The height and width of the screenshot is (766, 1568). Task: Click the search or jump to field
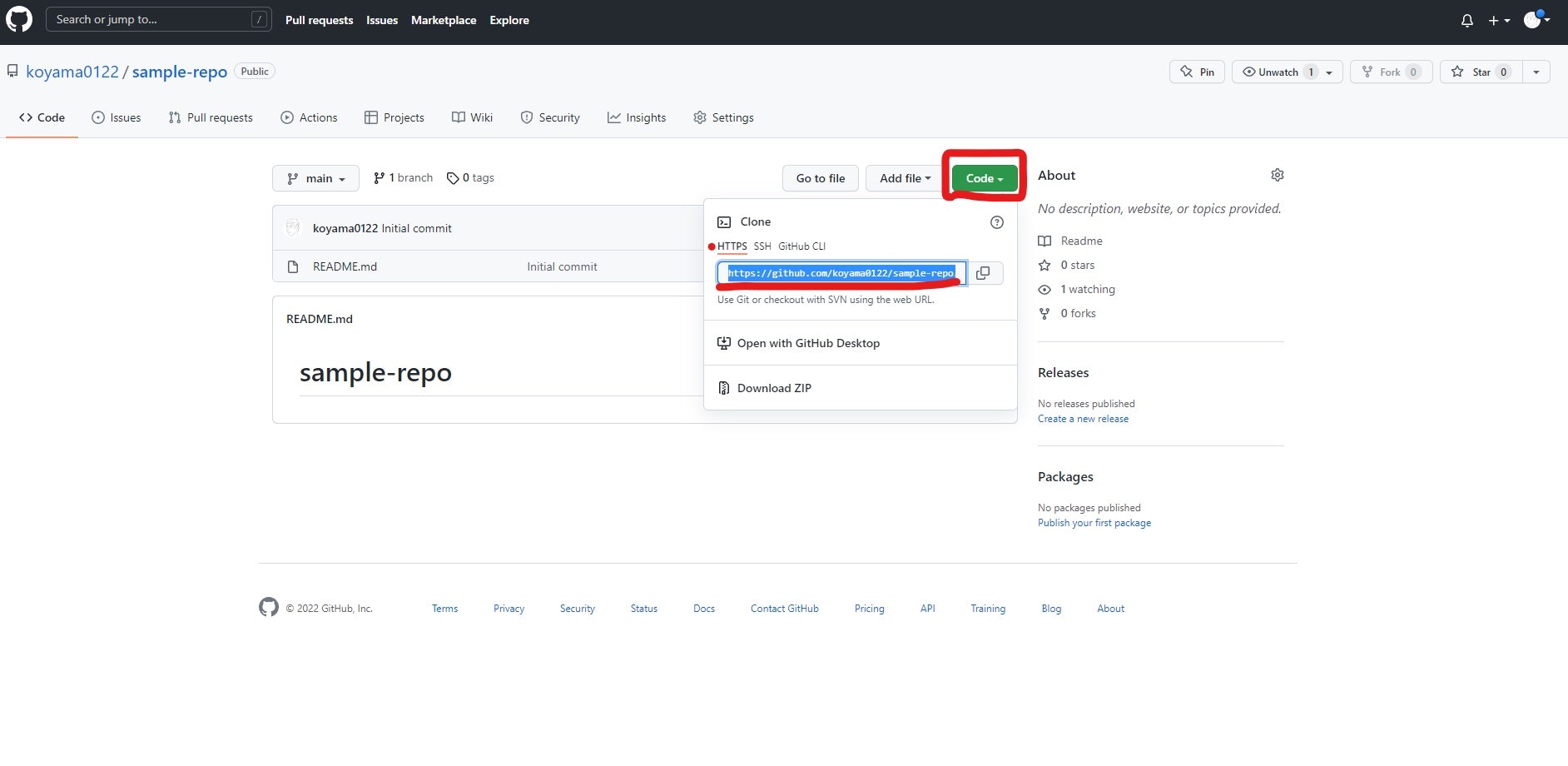(x=158, y=19)
